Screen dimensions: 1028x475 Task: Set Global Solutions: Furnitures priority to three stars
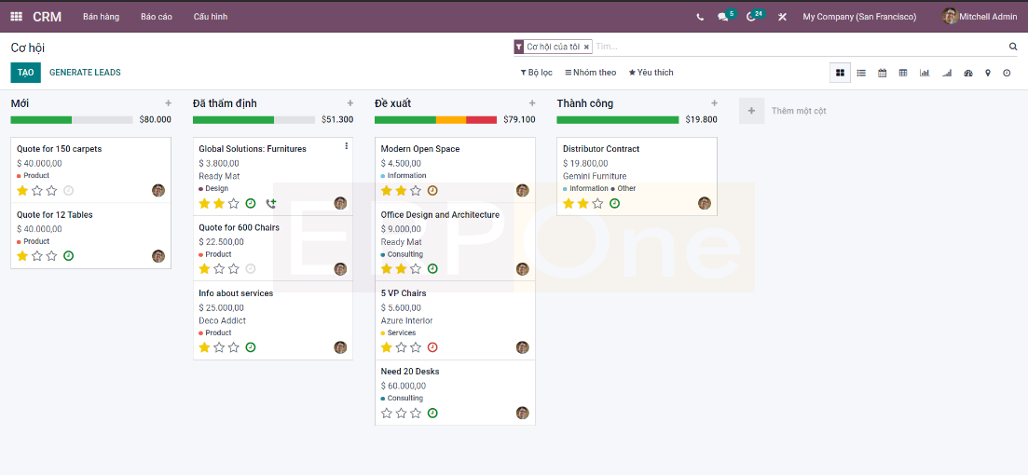pos(233,203)
